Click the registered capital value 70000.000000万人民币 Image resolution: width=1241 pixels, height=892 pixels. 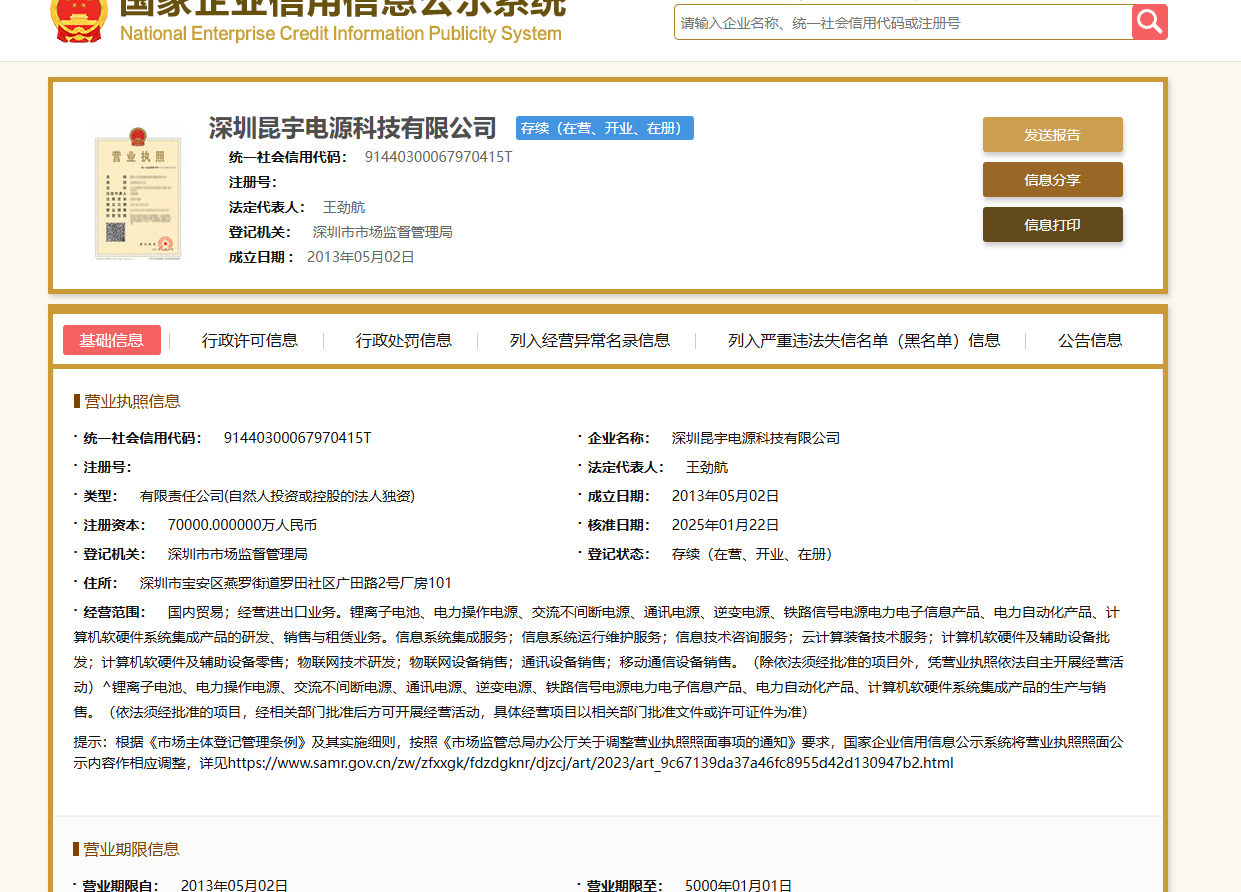coord(242,525)
